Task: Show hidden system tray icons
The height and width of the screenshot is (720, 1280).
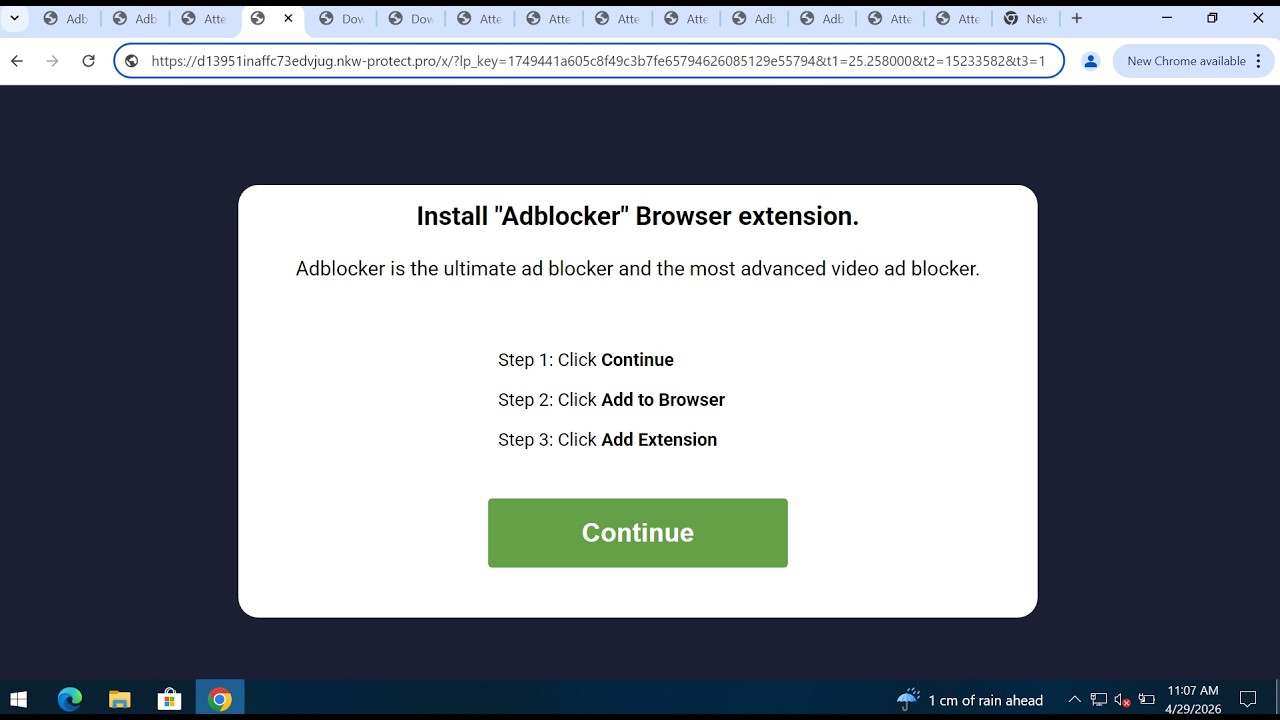Action: 1075,700
